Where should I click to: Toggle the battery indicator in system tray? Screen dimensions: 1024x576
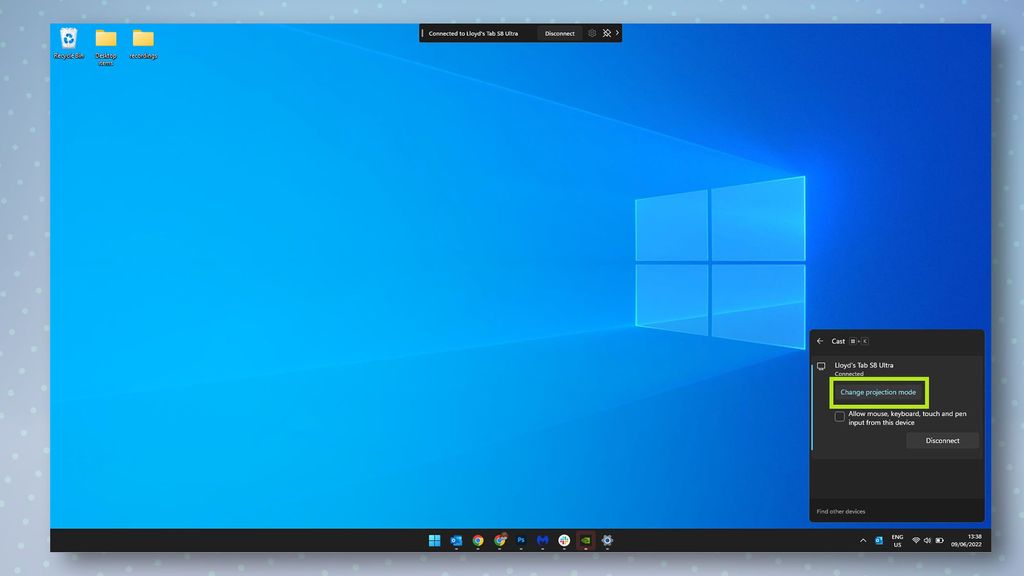click(941, 540)
